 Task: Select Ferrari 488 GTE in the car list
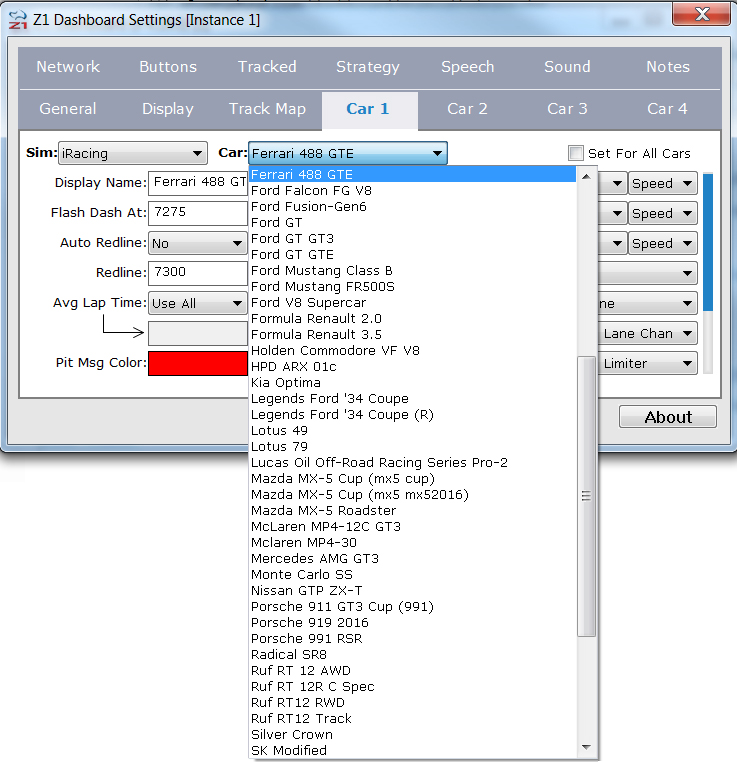point(412,174)
